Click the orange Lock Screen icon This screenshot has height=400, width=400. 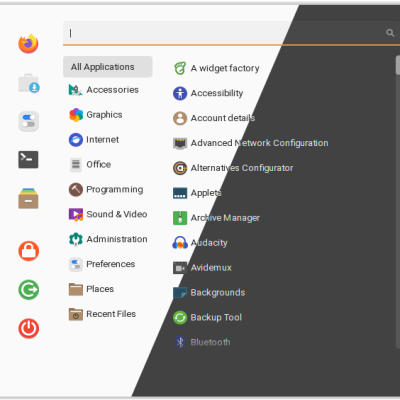tap(29, 251)
